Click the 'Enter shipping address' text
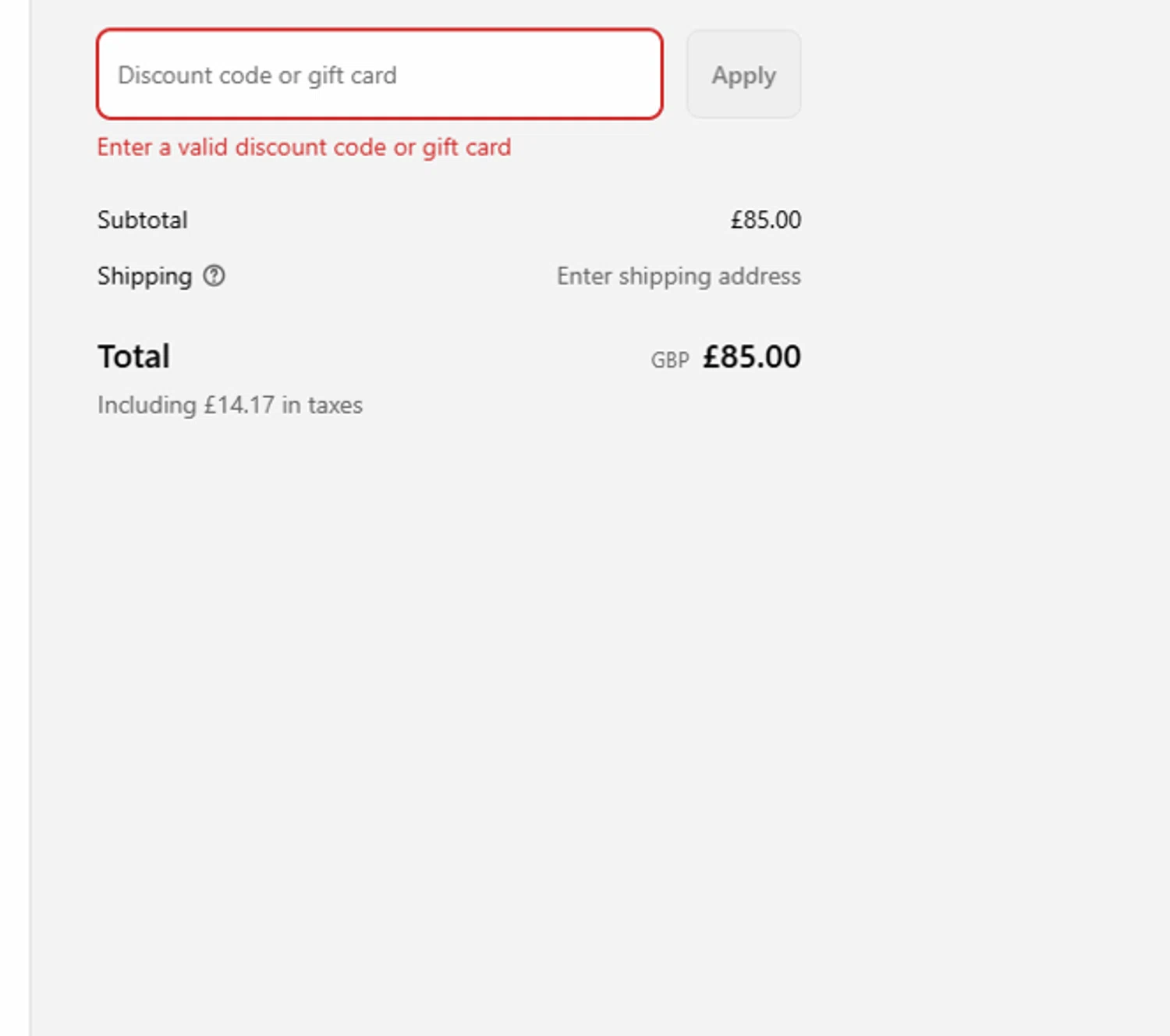This screenshot has height=1036, width=1170. point(678,276)
